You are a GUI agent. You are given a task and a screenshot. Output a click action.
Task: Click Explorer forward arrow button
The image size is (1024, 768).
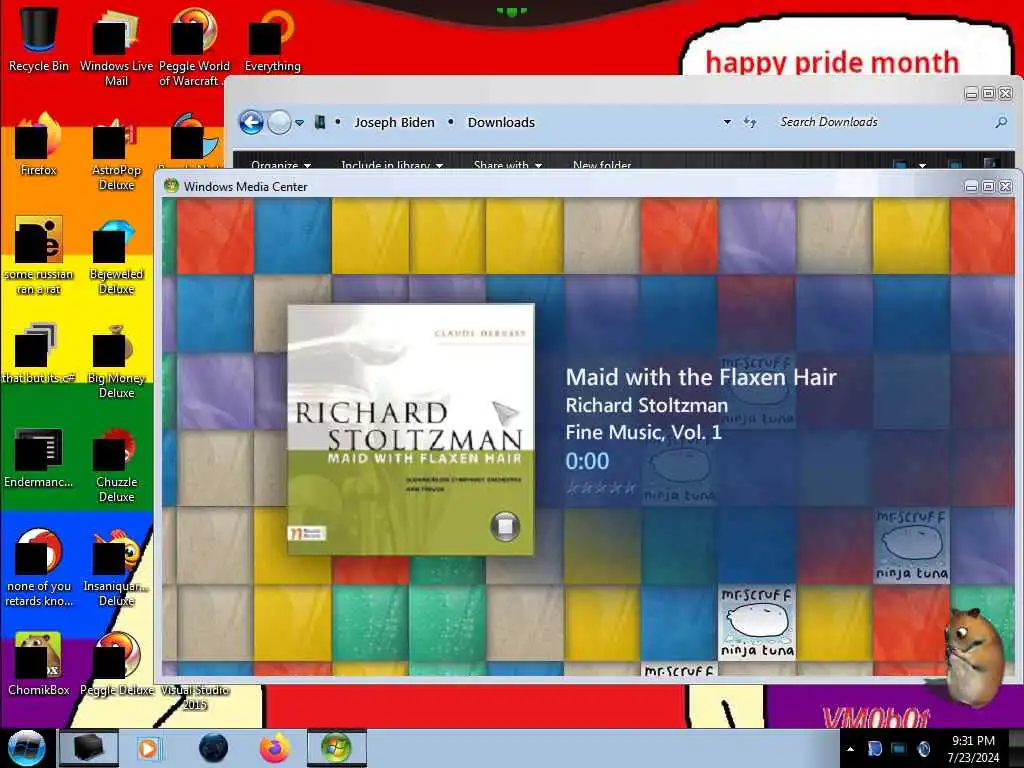point(280,122)
